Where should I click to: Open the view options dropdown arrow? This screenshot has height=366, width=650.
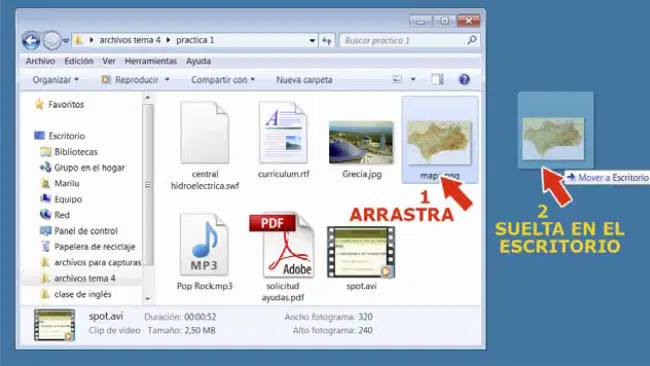(413, 79)
